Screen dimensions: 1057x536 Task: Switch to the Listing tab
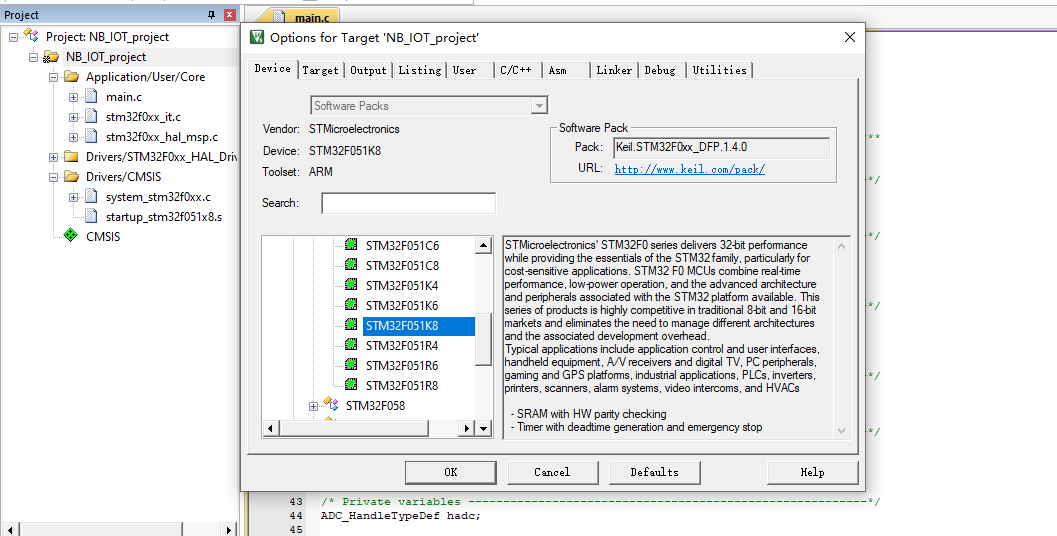tap(419, 70)
